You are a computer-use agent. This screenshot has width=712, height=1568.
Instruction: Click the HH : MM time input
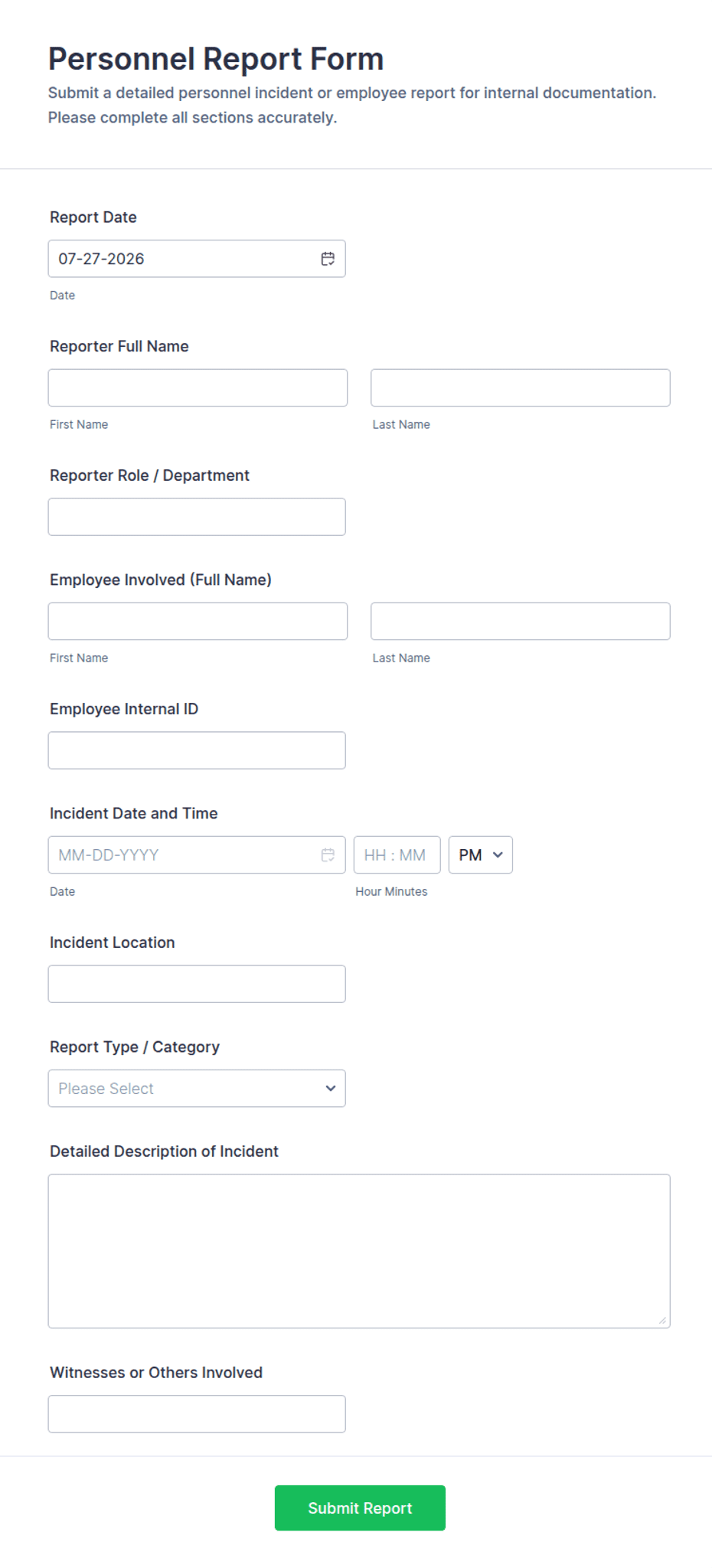[397, 855]
